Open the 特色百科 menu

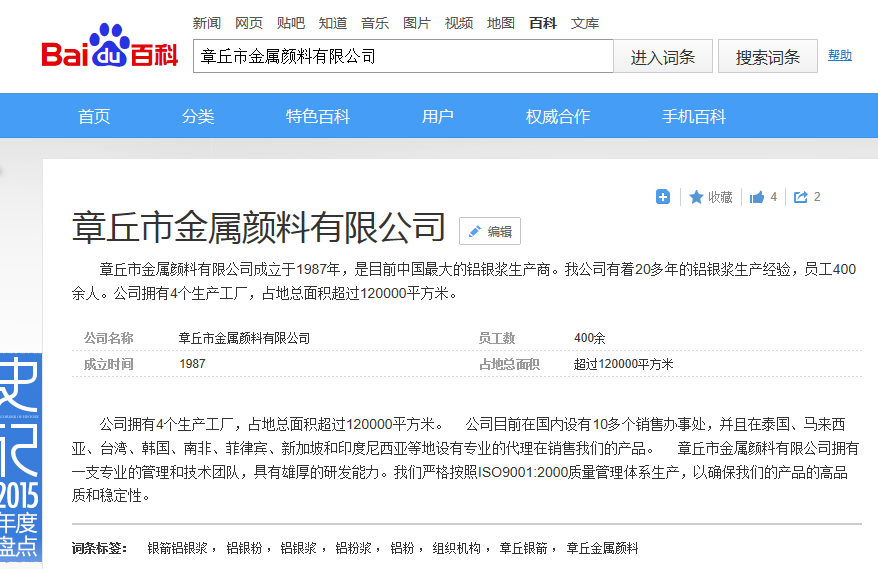(318, 116)
